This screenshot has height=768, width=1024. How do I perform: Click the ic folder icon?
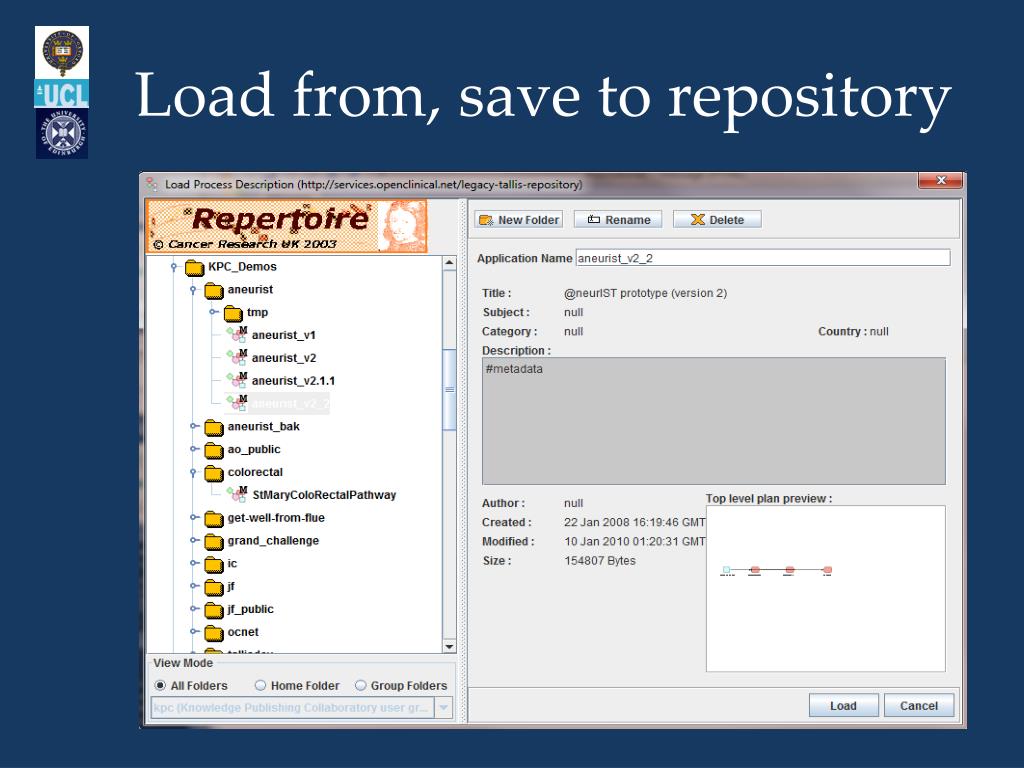point(214,564)
